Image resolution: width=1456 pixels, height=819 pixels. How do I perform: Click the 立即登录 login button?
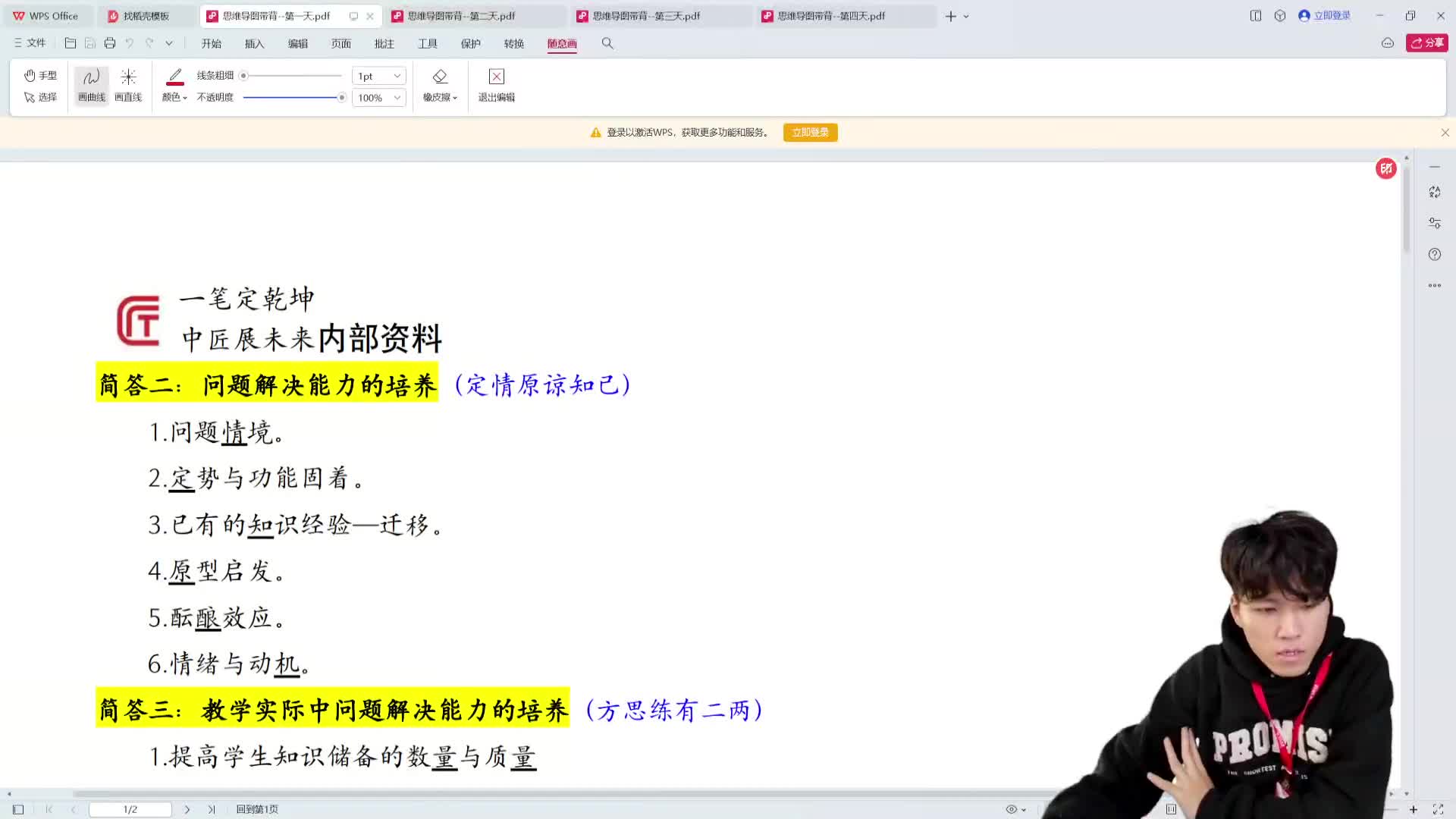point(810,132)
